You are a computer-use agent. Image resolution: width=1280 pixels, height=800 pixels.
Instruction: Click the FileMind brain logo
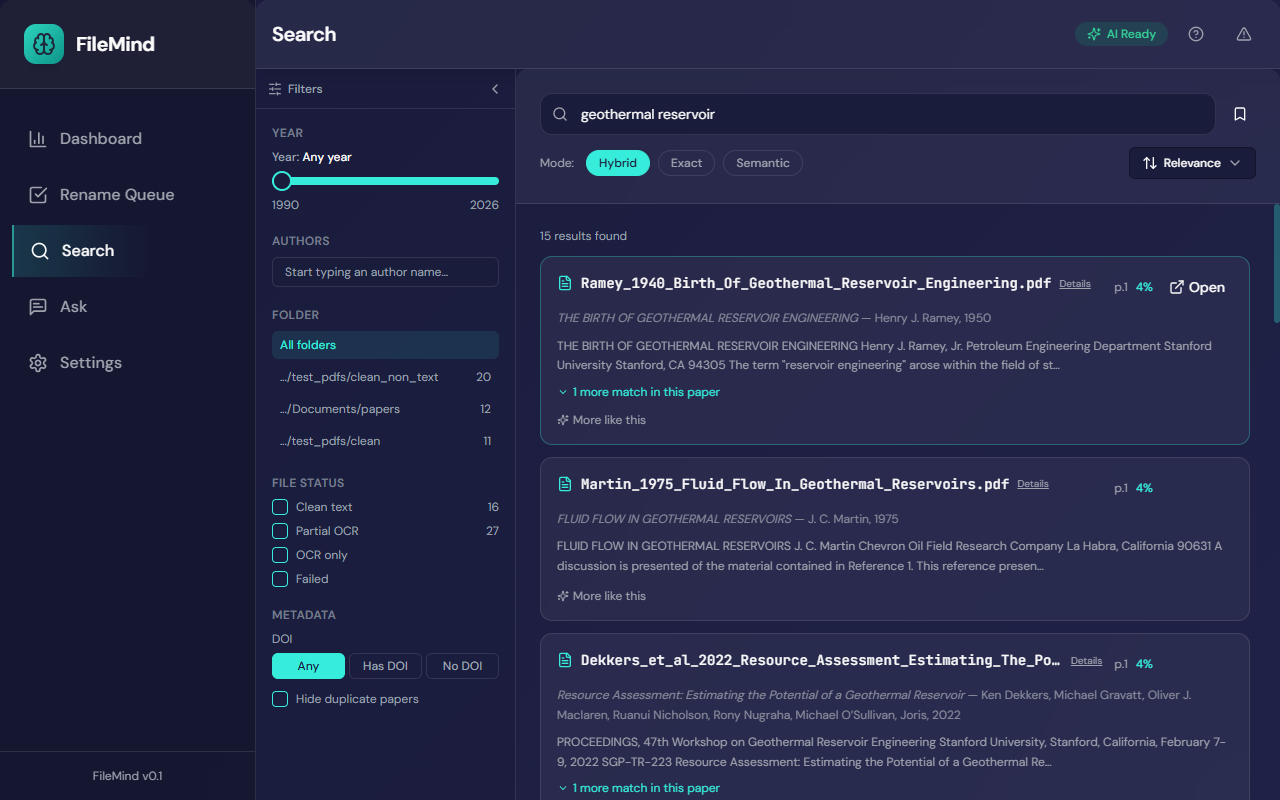tap(43, 43)
